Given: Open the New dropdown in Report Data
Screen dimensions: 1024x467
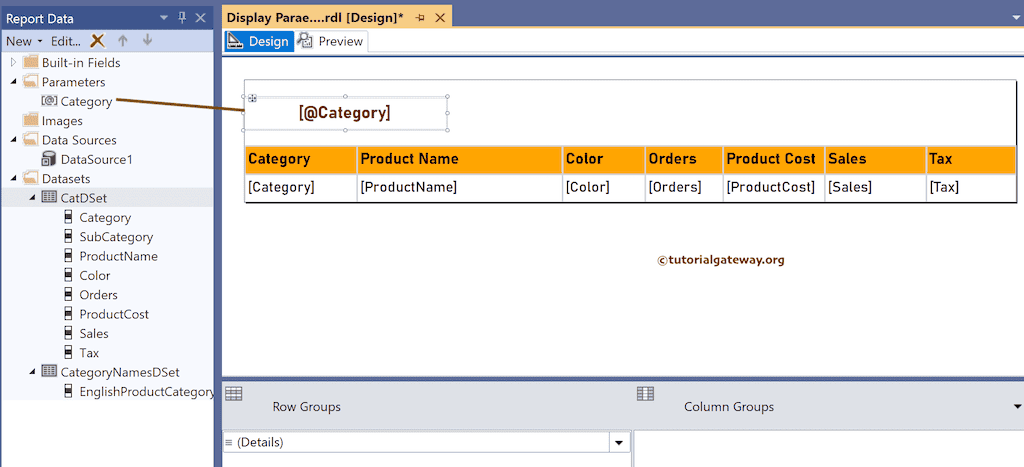Looking at the screenshot, I should click(x=24, y=41).
